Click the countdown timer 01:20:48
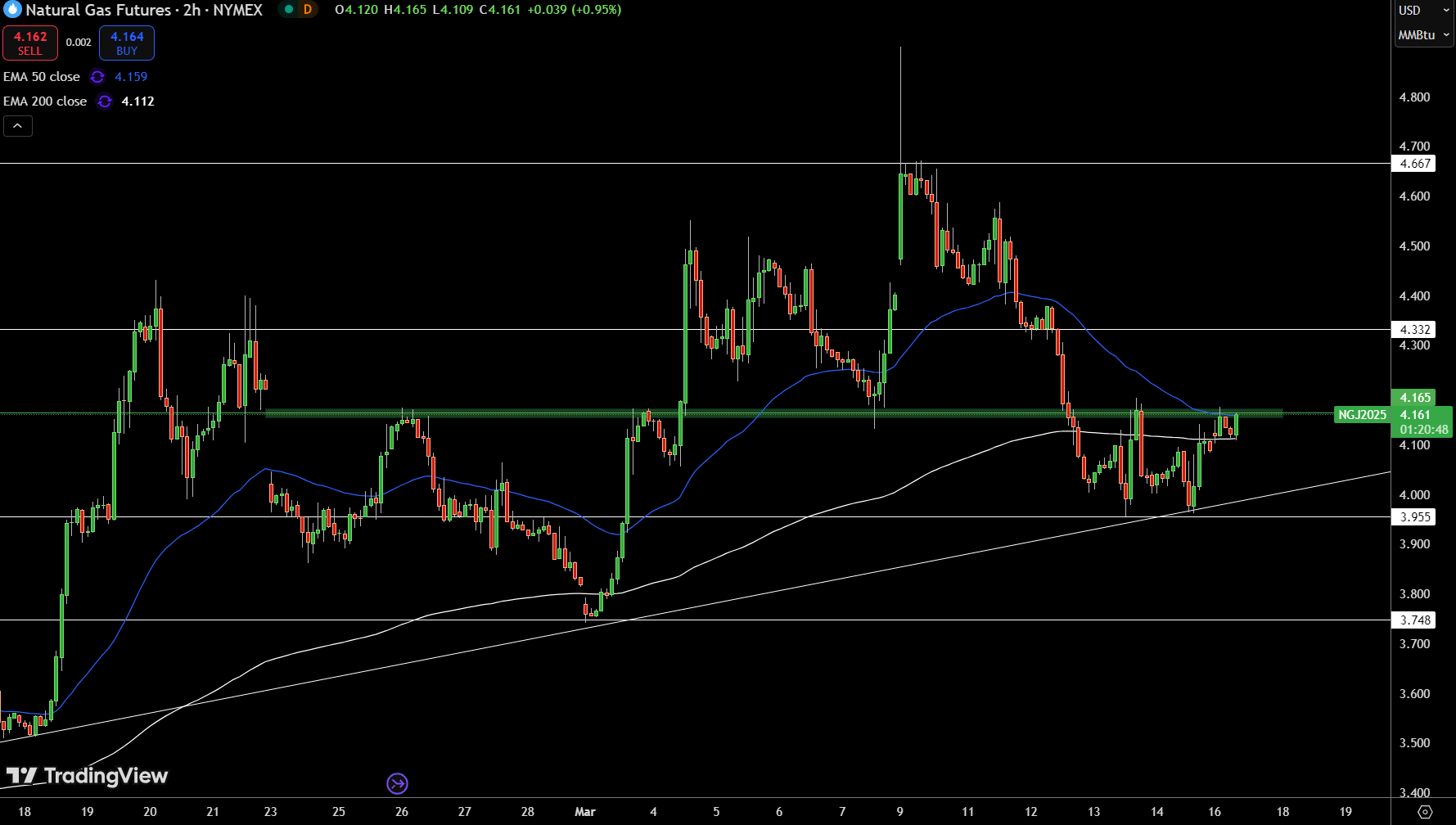This screenshot has width=1456, height=825. coord(1423,430)
